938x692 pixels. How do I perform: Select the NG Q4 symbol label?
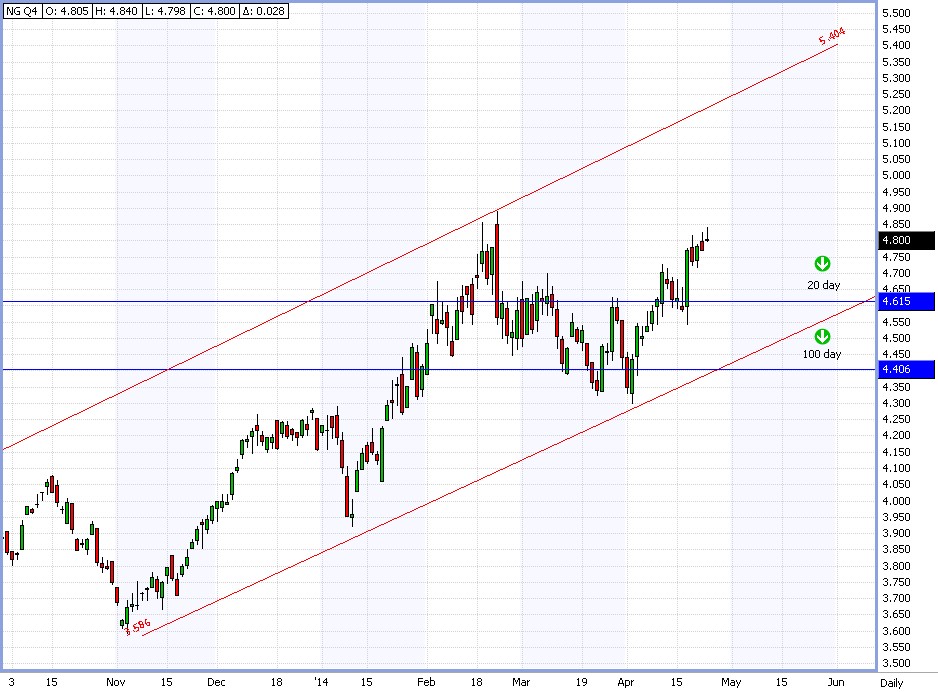click(x=22, y=11)
